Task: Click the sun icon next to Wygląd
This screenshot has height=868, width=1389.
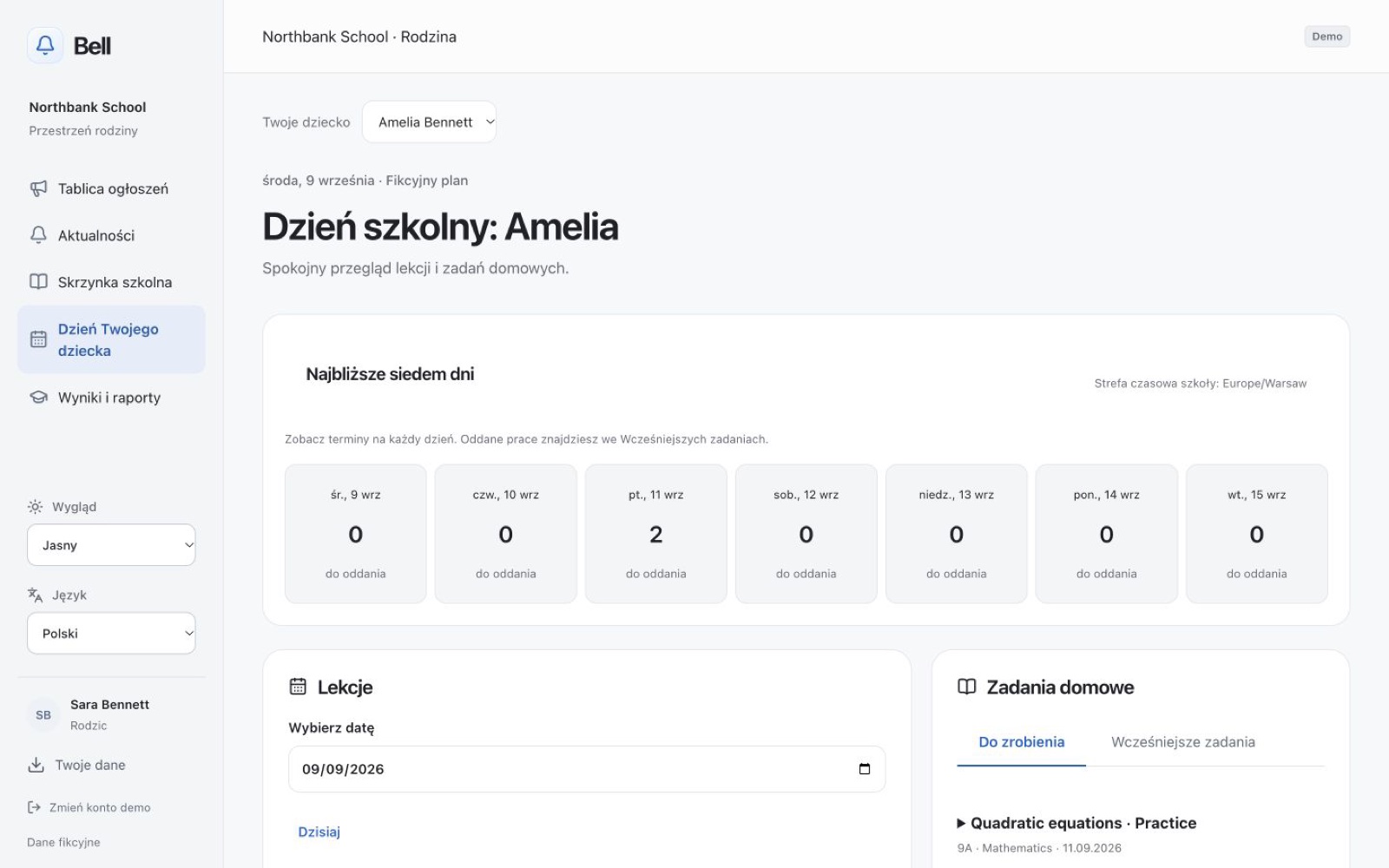Action: (x=35, y=507)
